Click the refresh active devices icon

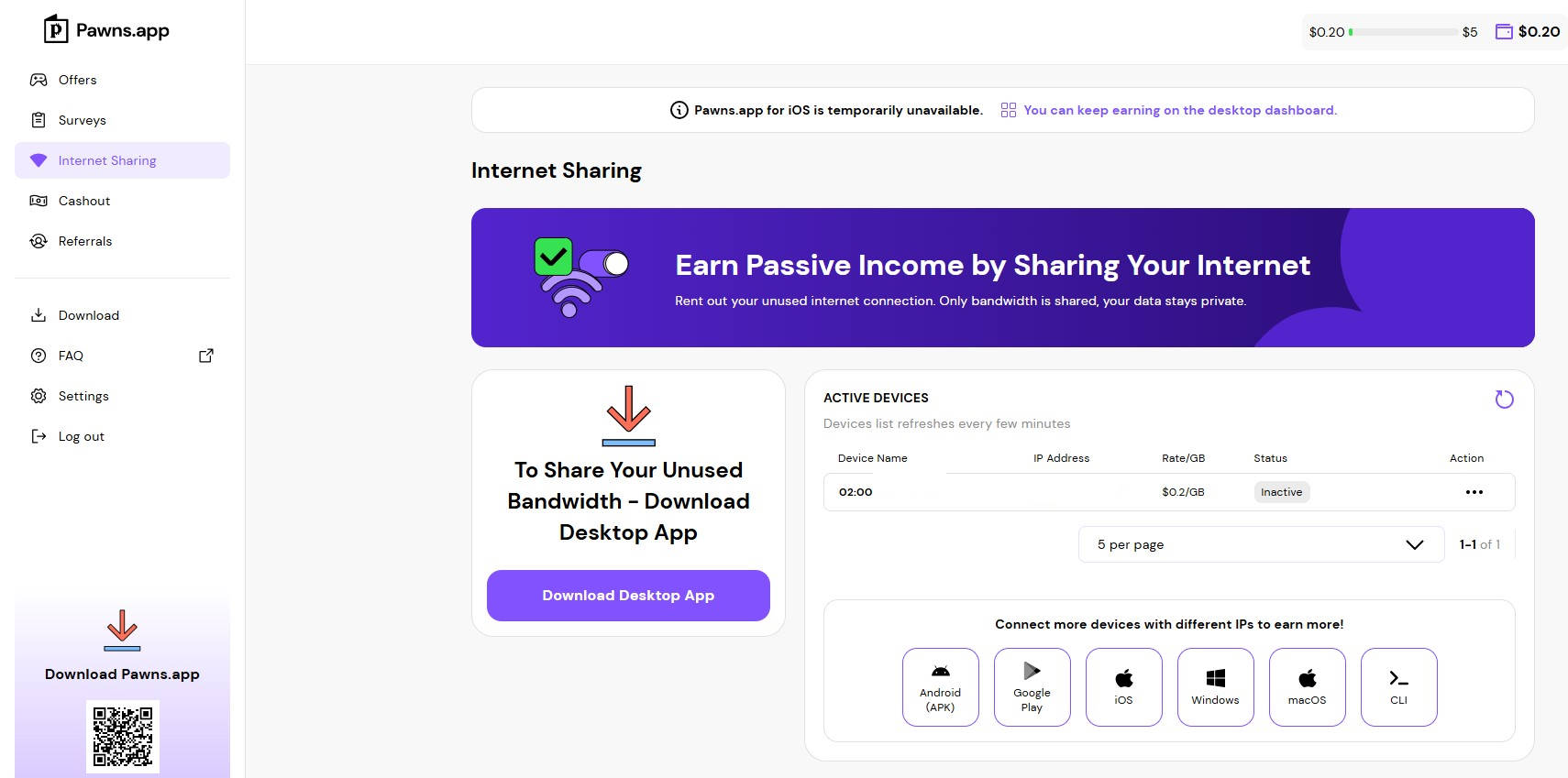[1504, 400]
